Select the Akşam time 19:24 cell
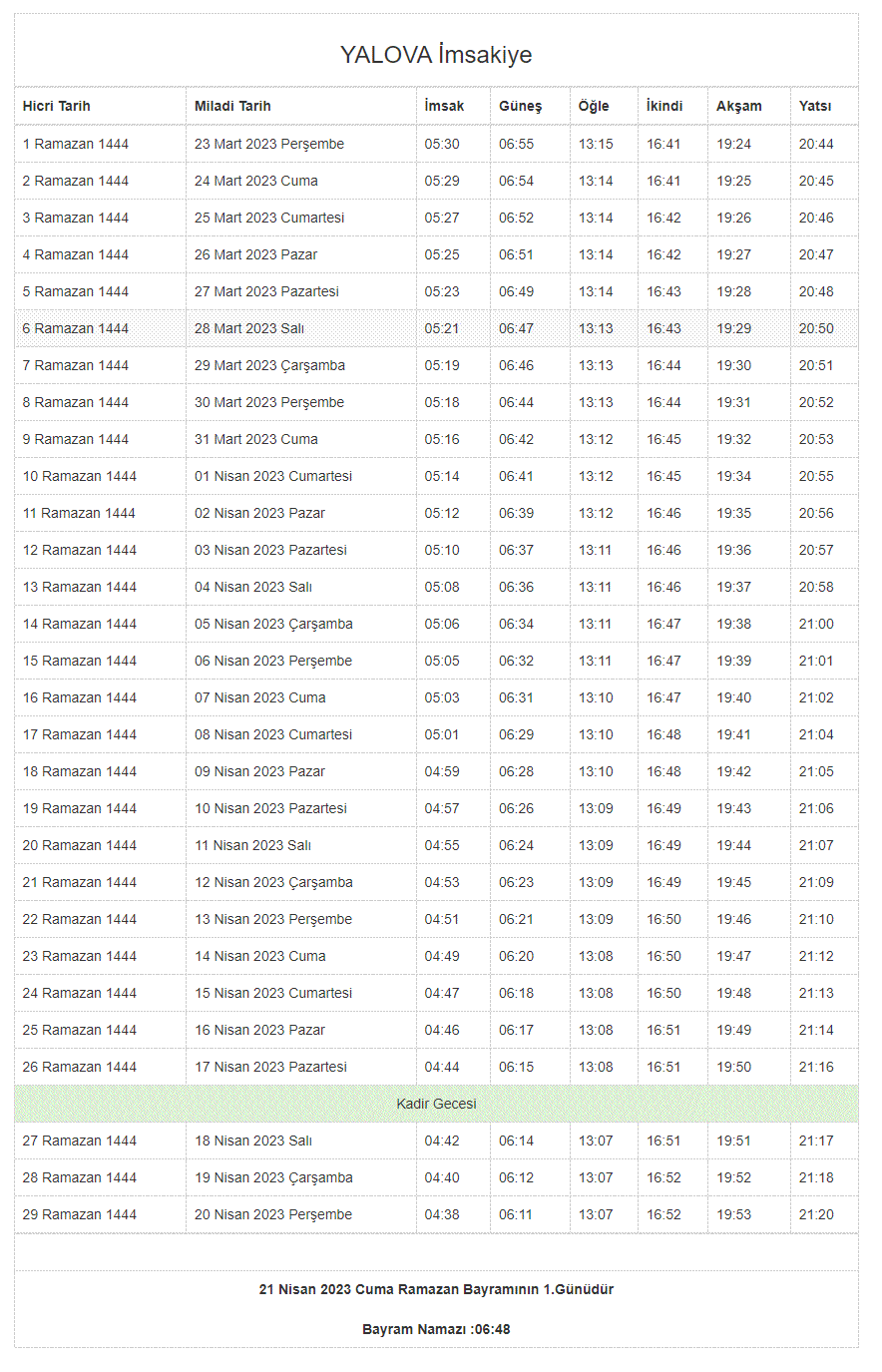882x1372 pixels. [x=733, y=144]
